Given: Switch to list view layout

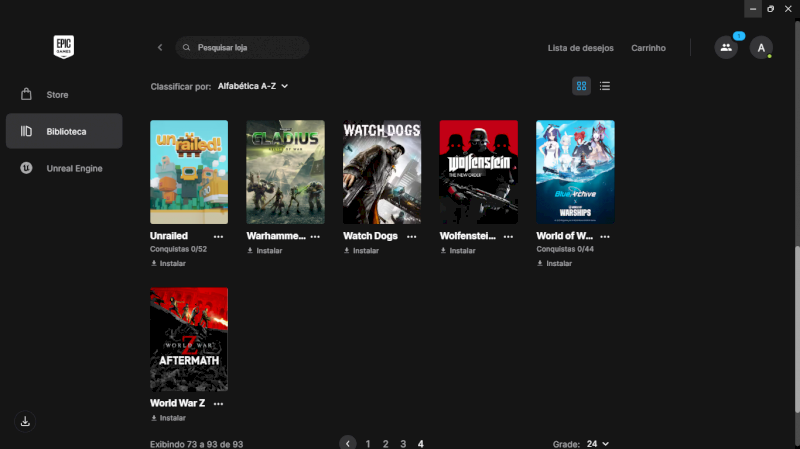Looking at the screenshot, I should [x=605, y=86].
